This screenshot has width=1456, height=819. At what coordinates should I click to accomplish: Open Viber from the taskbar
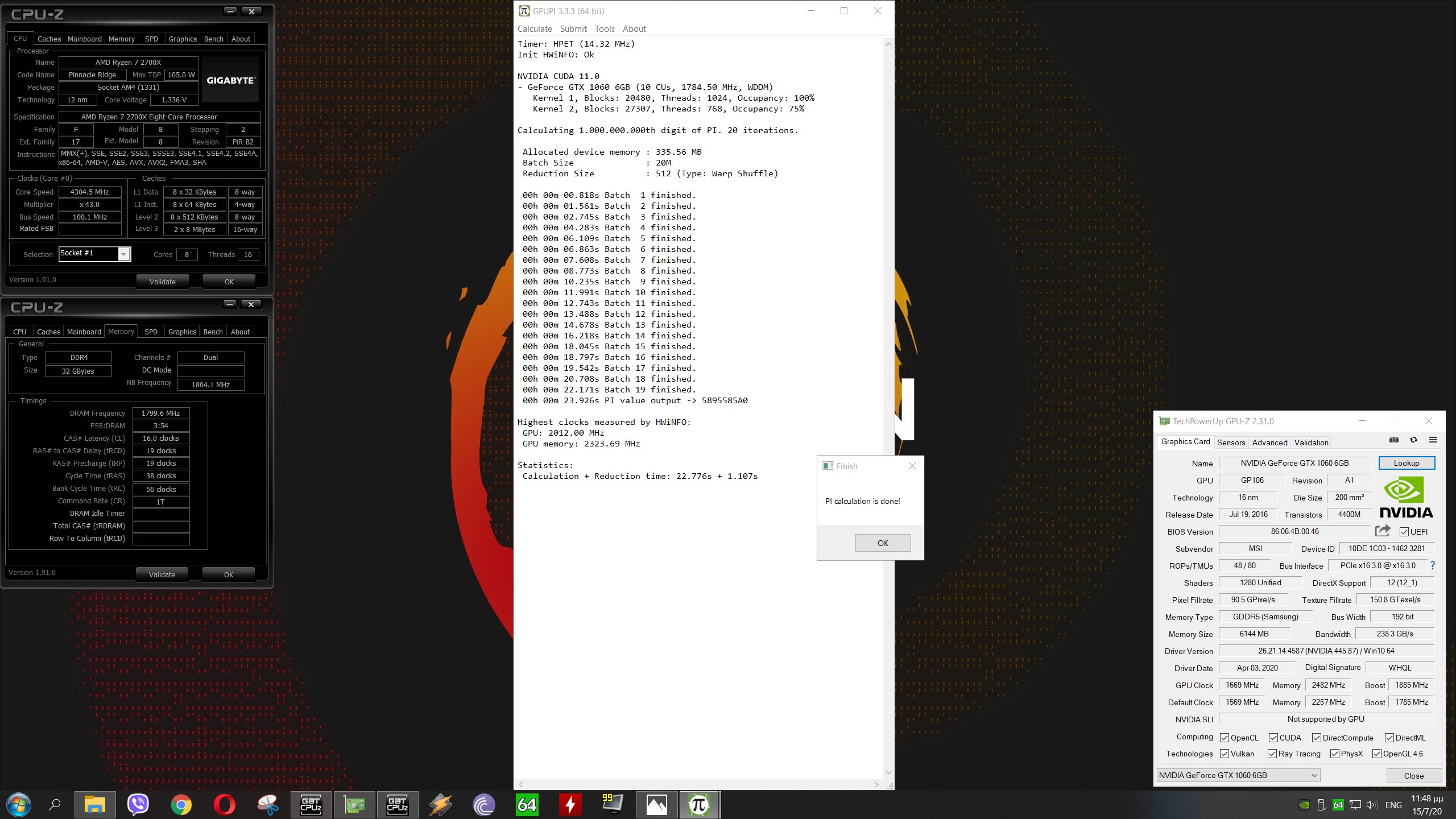coord(138,805)
